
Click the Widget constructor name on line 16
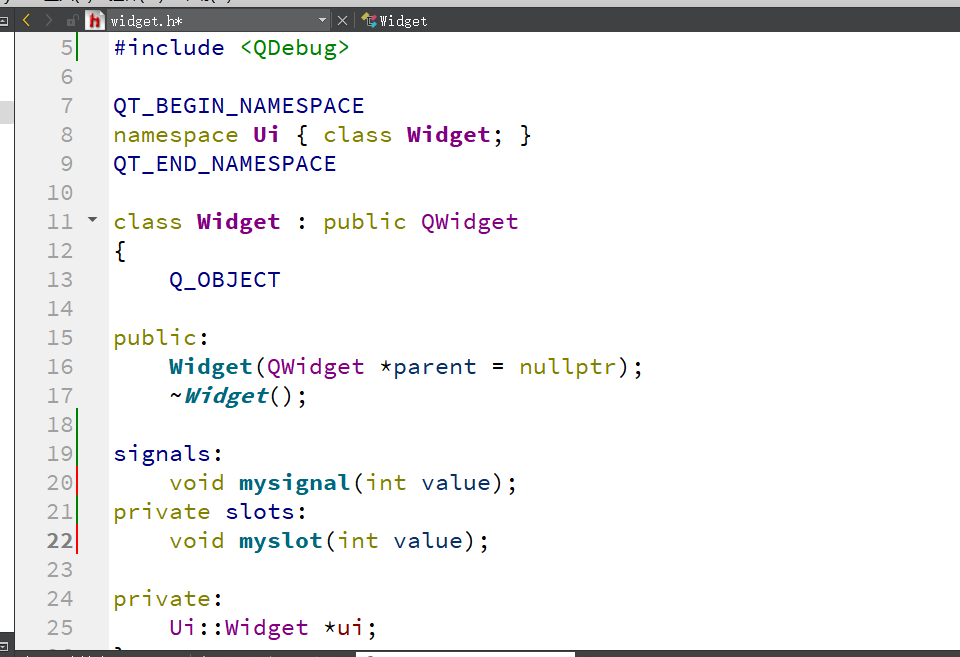tap(211, 367)
